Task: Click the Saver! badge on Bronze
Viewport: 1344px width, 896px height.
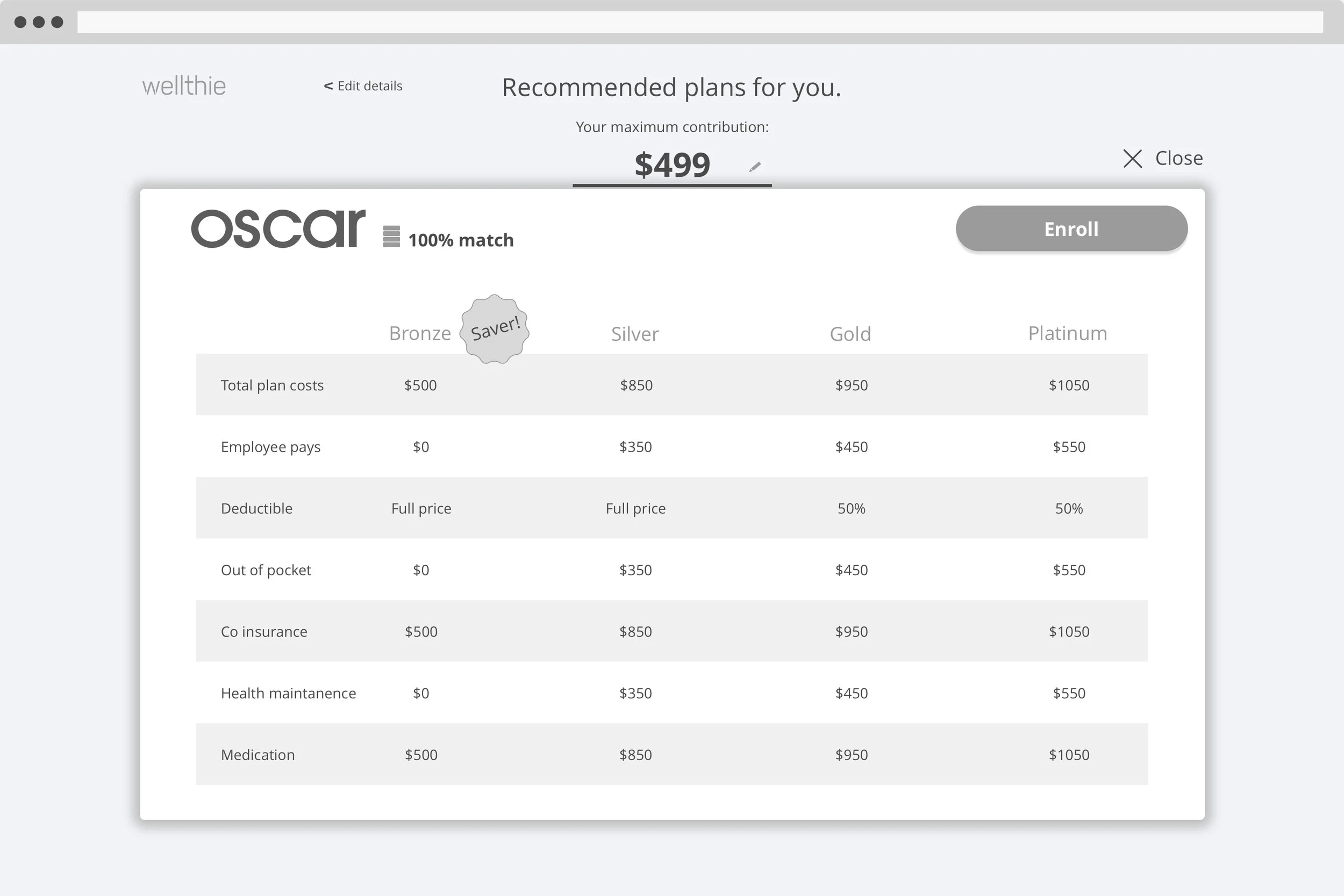Action: 495,329
